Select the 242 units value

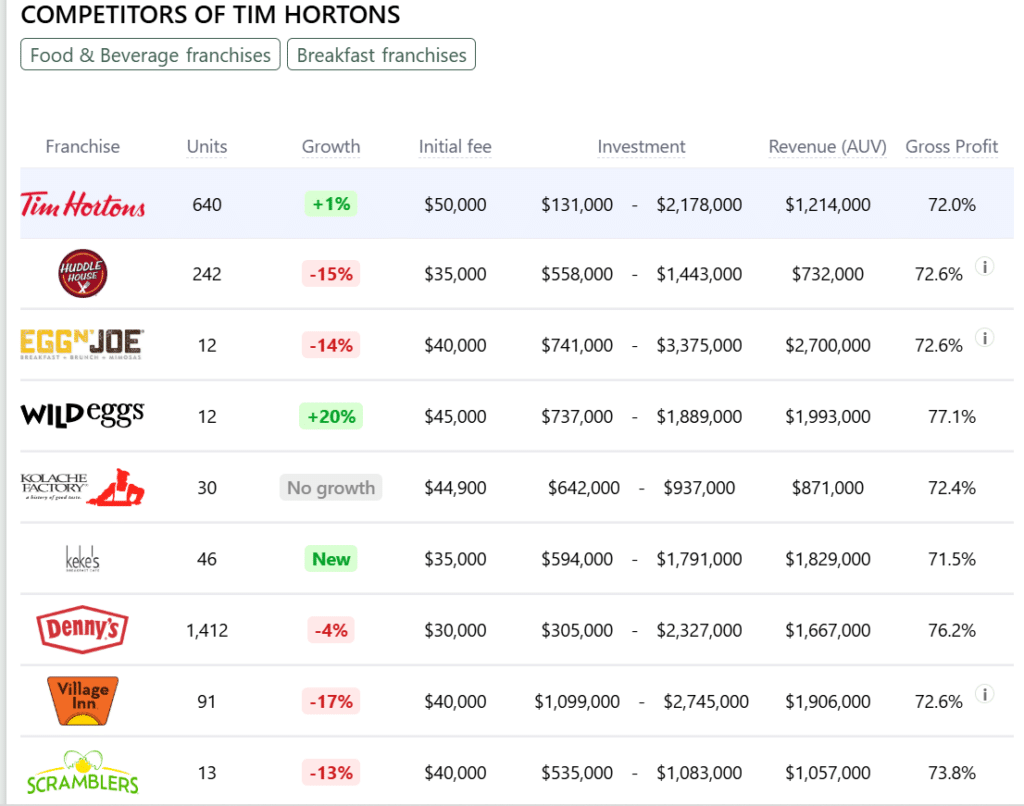207,274
